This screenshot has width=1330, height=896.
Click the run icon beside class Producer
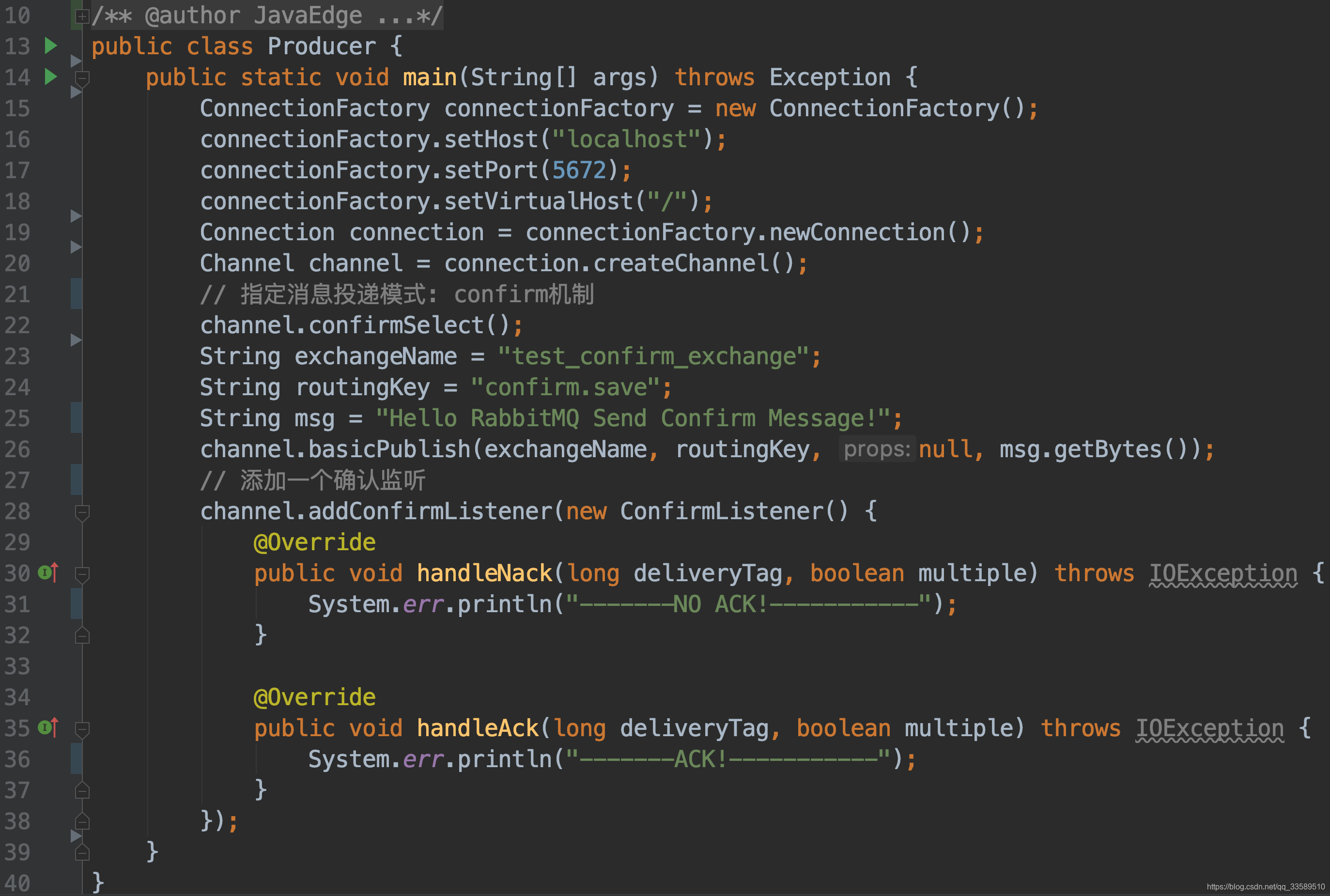(x=51, y=45)
